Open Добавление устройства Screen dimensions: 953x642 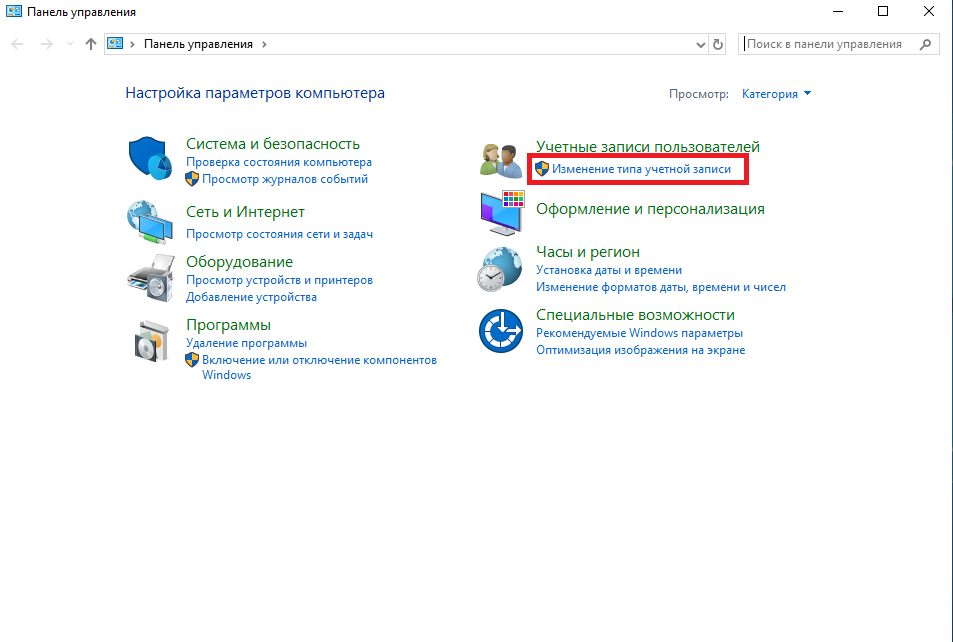tap(251, 297)
